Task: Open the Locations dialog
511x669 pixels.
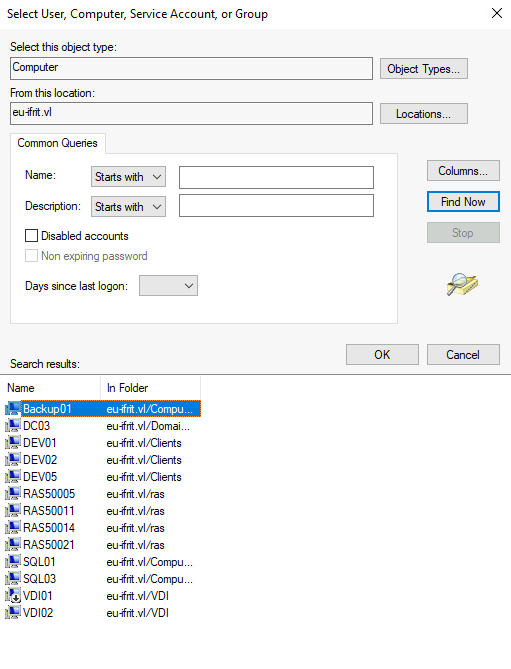Action: pyautogui.click(x=424, y=113)
